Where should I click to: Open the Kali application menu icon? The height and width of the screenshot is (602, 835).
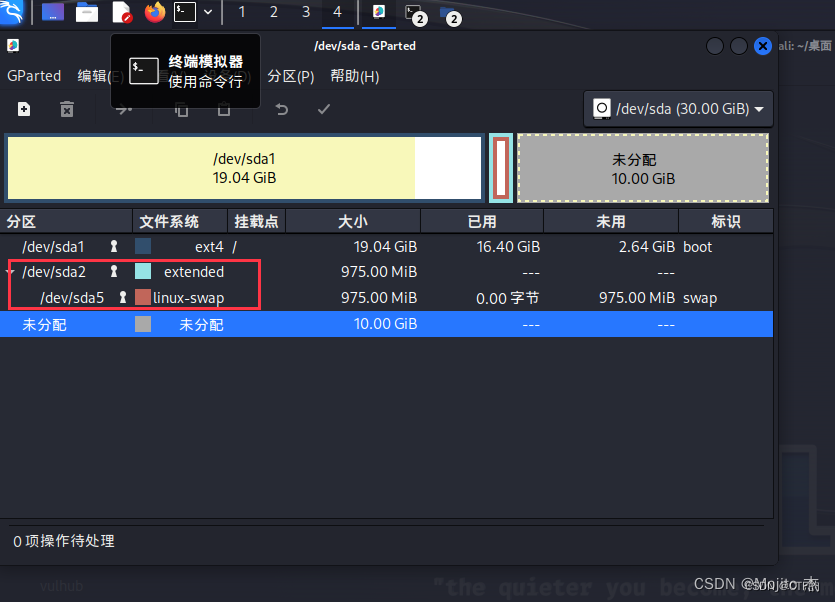click(12, 12)
